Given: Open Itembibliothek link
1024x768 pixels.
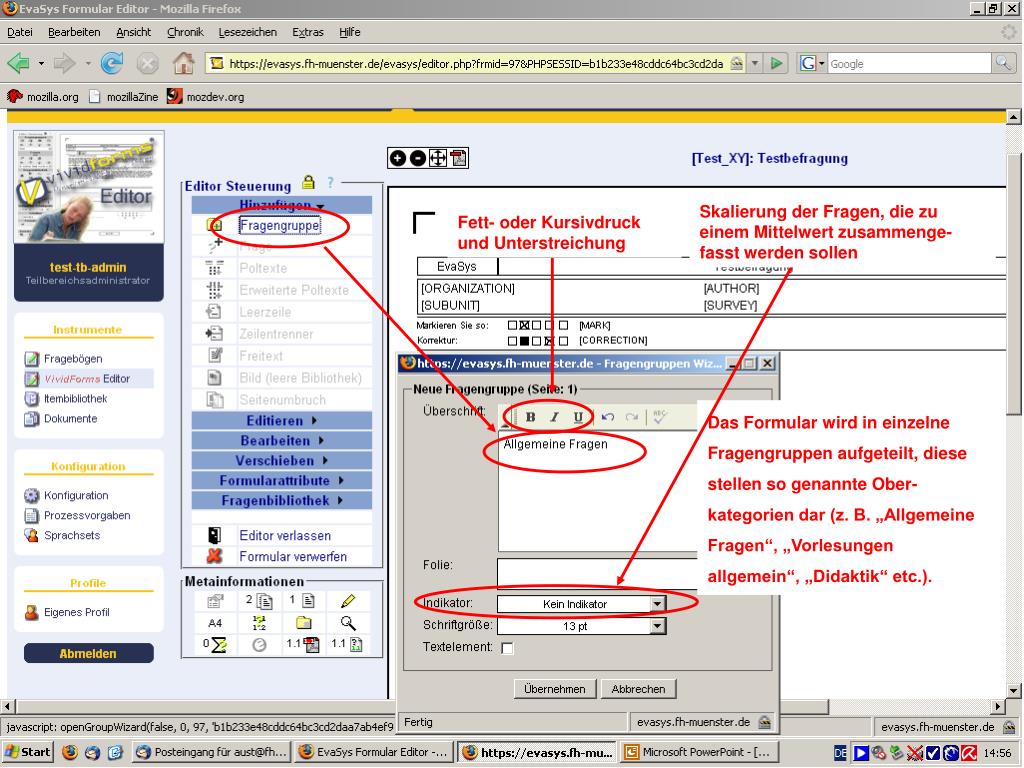Looking at the screenshot, I should click(x=75, y=398).
